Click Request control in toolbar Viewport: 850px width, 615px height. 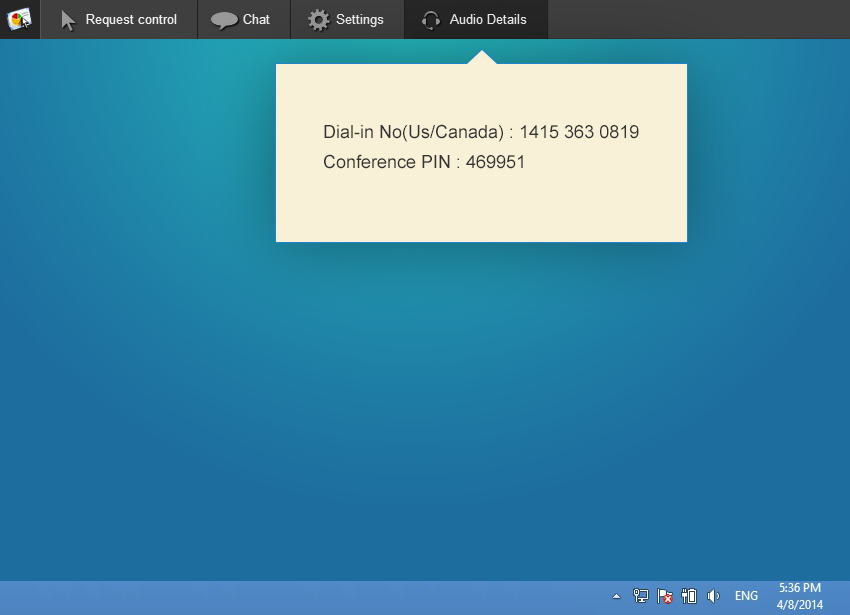click(x=119, y=20)
